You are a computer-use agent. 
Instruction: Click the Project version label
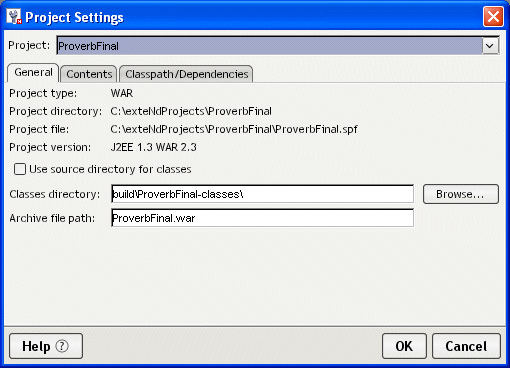50,147
